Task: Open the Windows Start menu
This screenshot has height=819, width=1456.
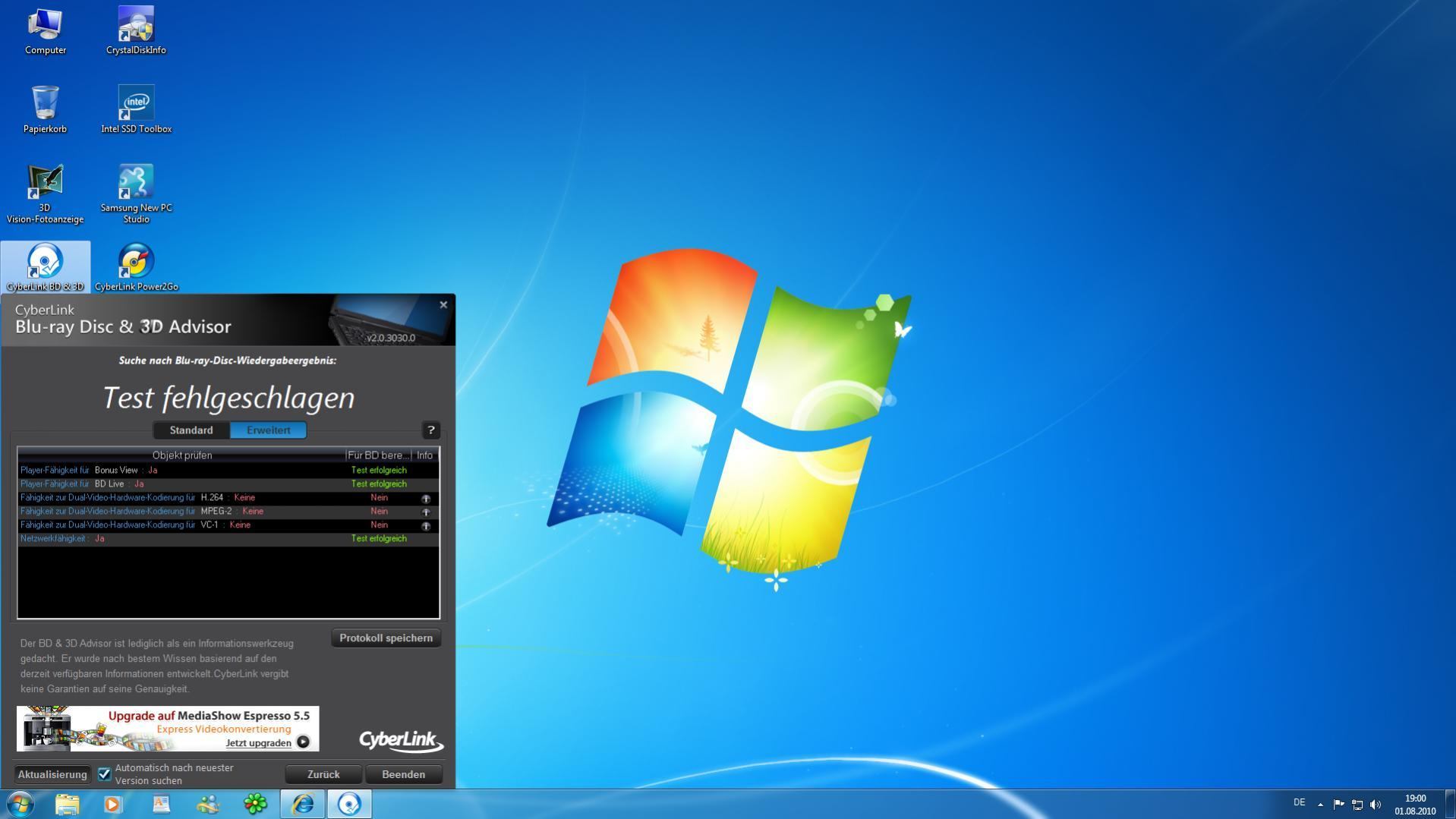Action: pyautogui.click(x=20, y=804)
